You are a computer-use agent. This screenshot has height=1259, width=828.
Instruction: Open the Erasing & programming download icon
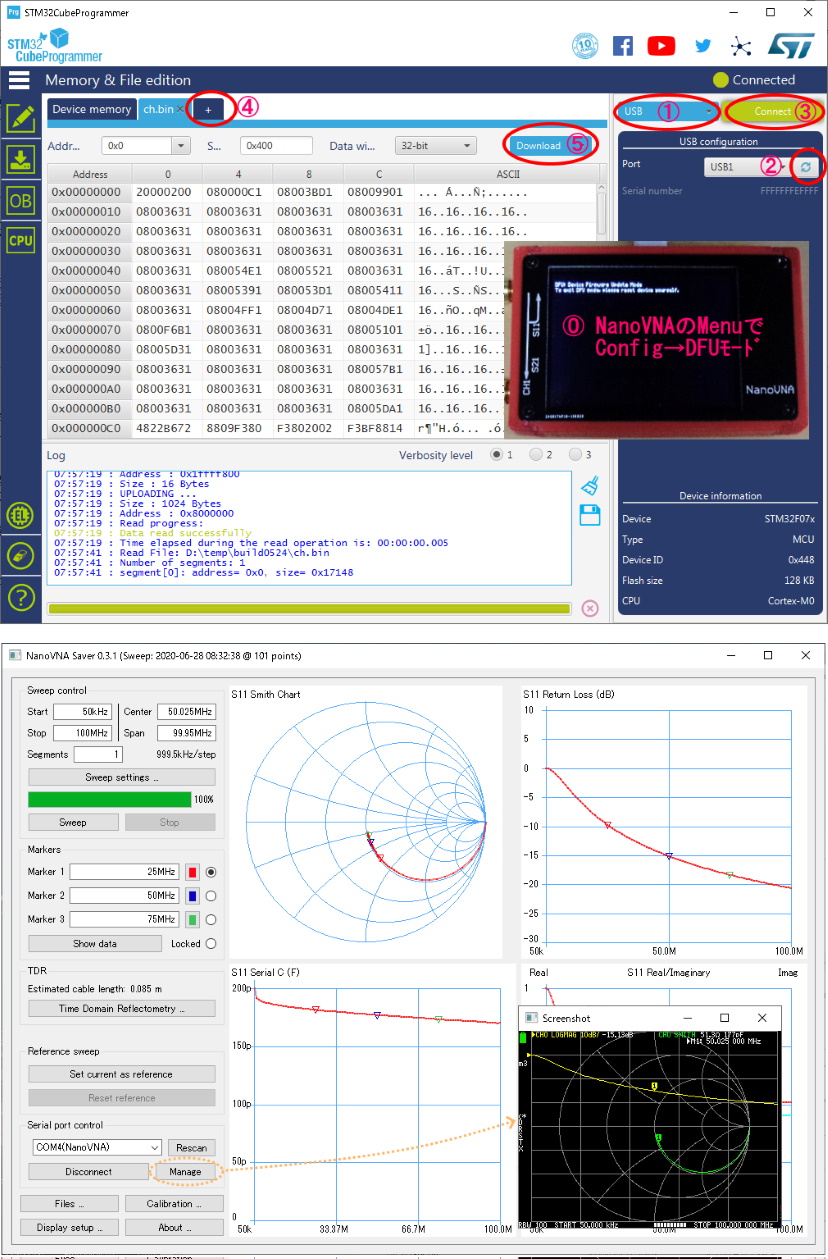(x=21, y=159)
